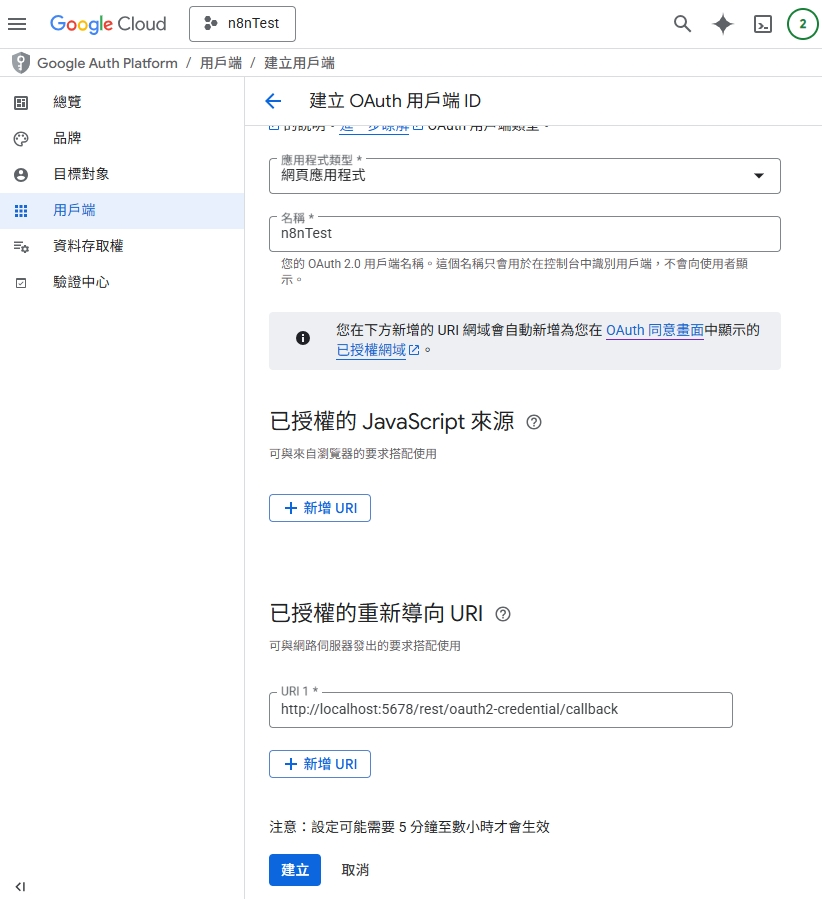Open the OAuth 同意畫面 link
Image resolution: width=822 pixels, height=899 pixels.
(x=655, y=330)
